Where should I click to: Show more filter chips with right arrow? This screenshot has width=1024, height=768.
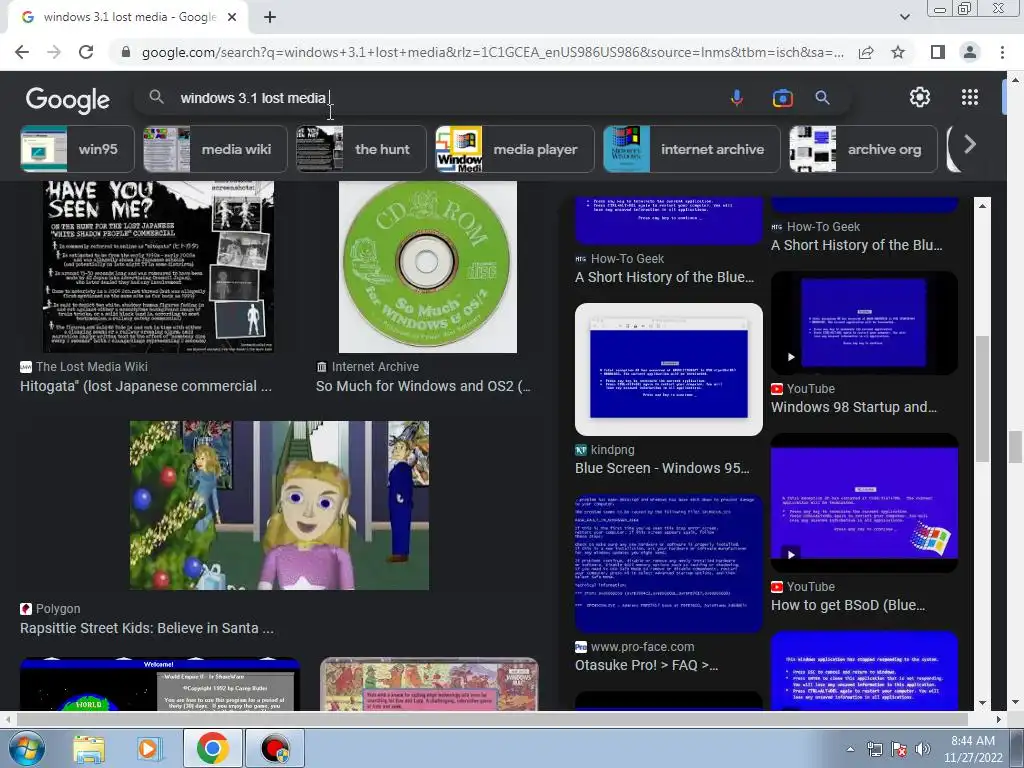click(x=970, y=144)
